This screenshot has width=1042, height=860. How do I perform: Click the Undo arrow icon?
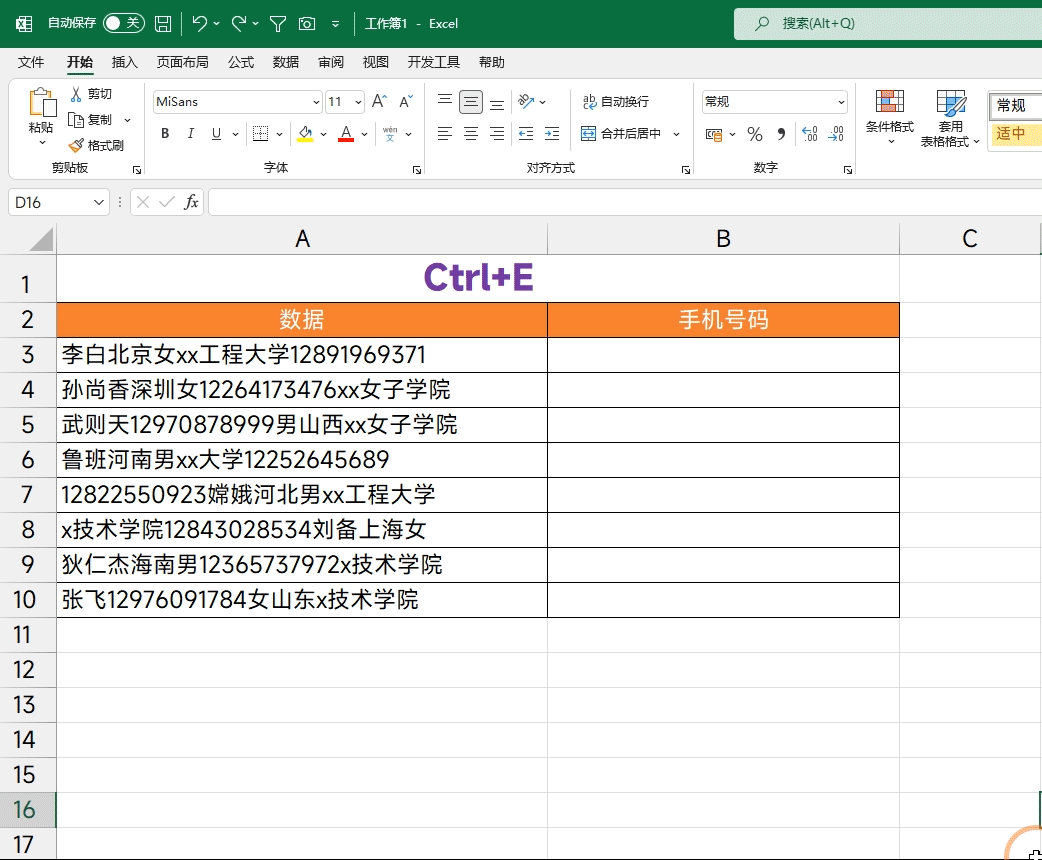point(199,24)
